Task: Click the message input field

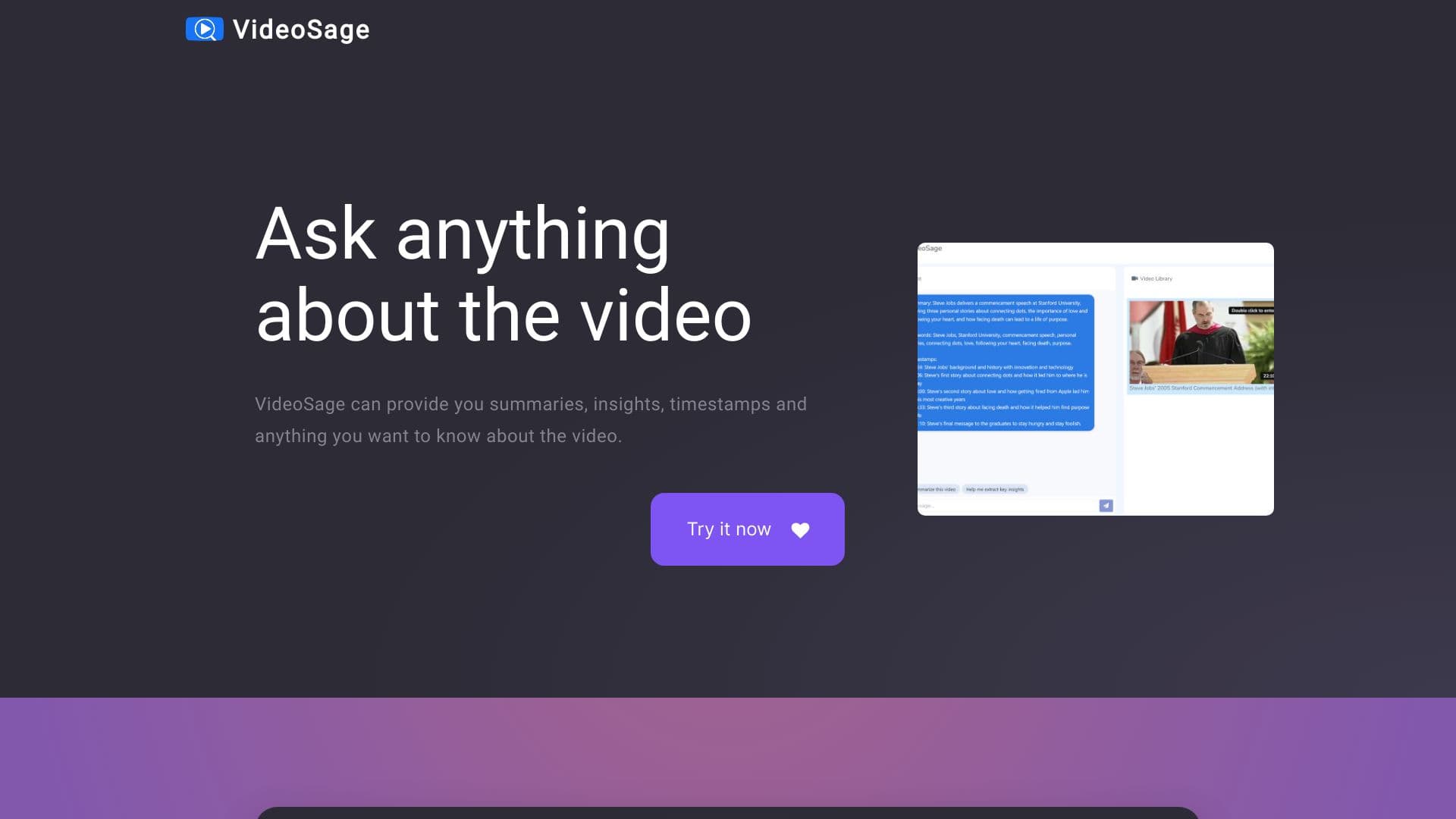Action: pyautogui.click(x=986, y=505)
